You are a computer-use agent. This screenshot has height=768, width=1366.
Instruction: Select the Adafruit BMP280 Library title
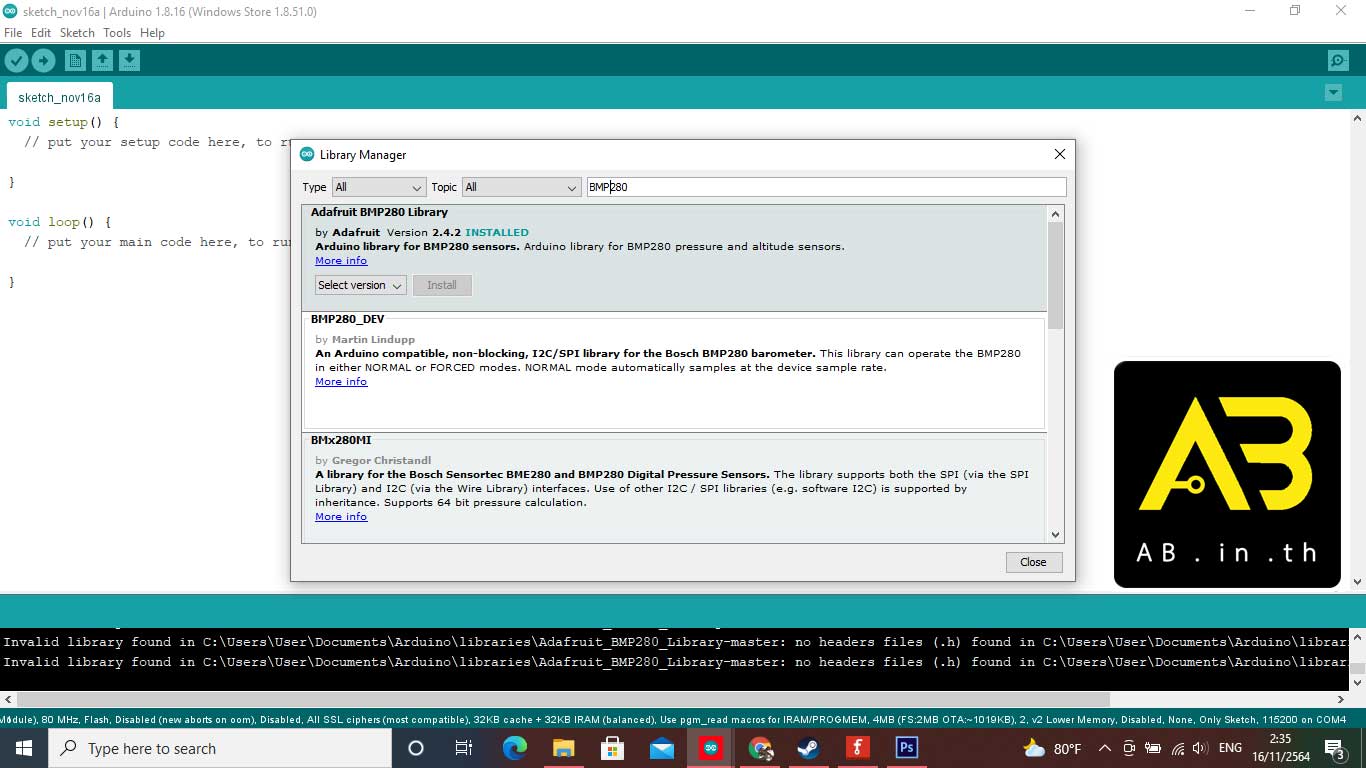point(379,212)
